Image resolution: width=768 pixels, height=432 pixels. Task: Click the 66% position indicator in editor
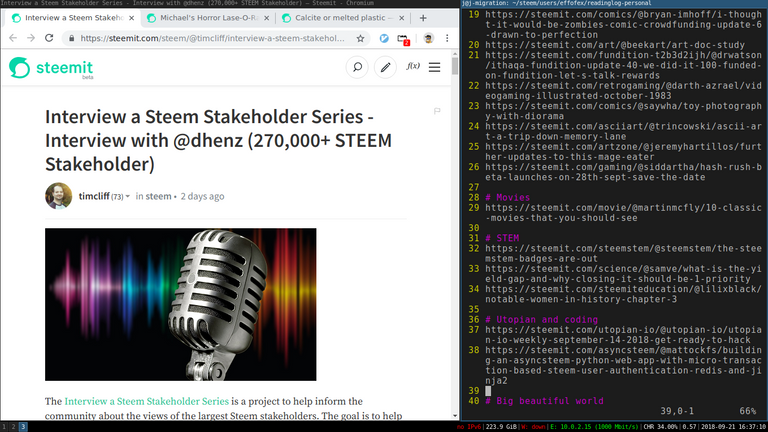click(x=747, y=411)
